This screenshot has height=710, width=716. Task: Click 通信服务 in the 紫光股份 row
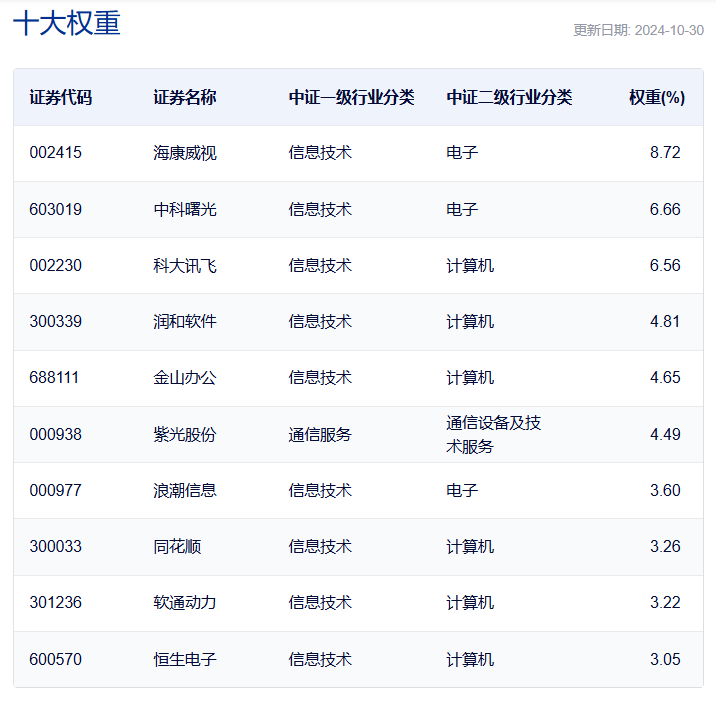[320, 434]
